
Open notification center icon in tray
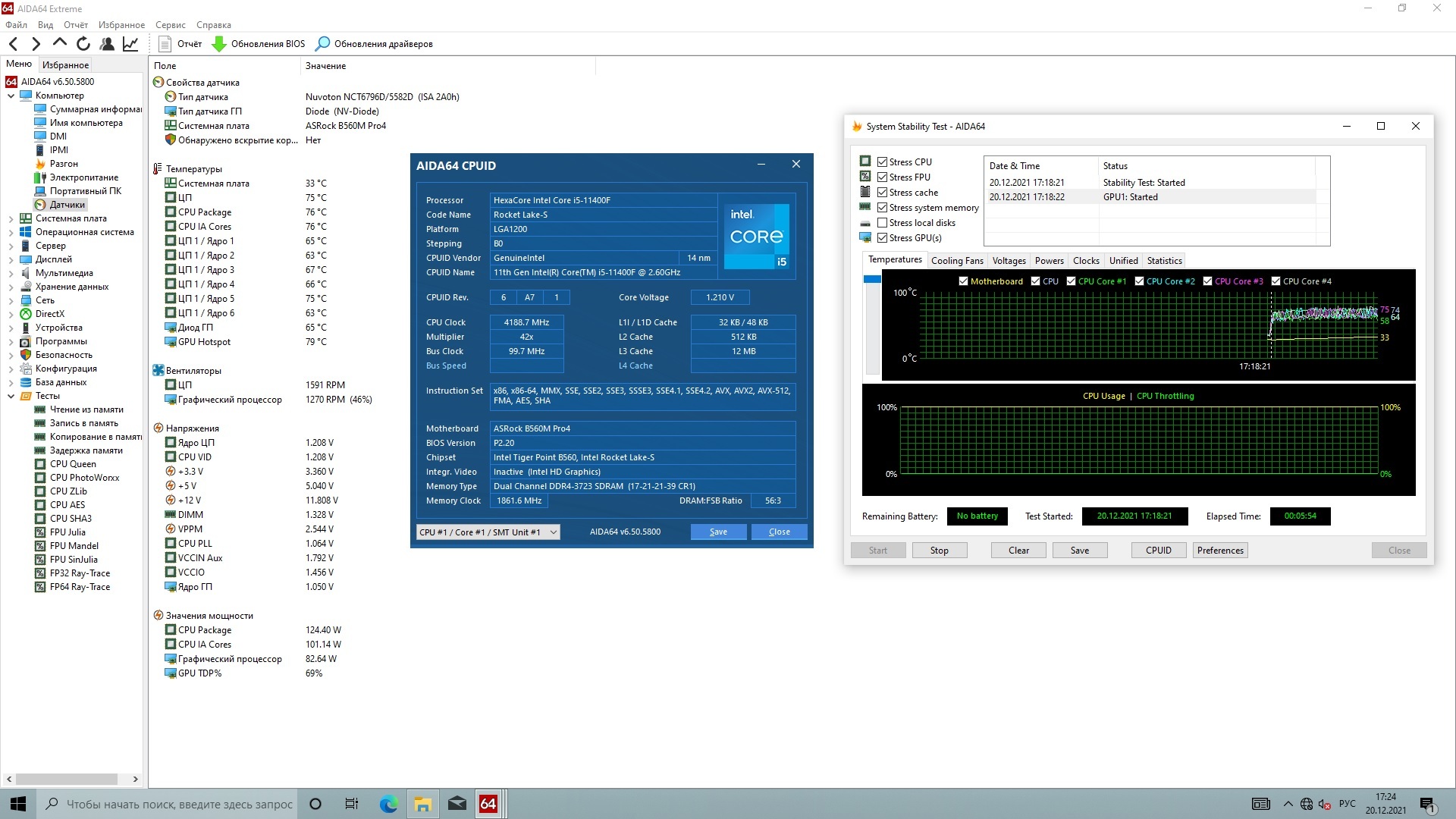click(x=1426, y=804)
